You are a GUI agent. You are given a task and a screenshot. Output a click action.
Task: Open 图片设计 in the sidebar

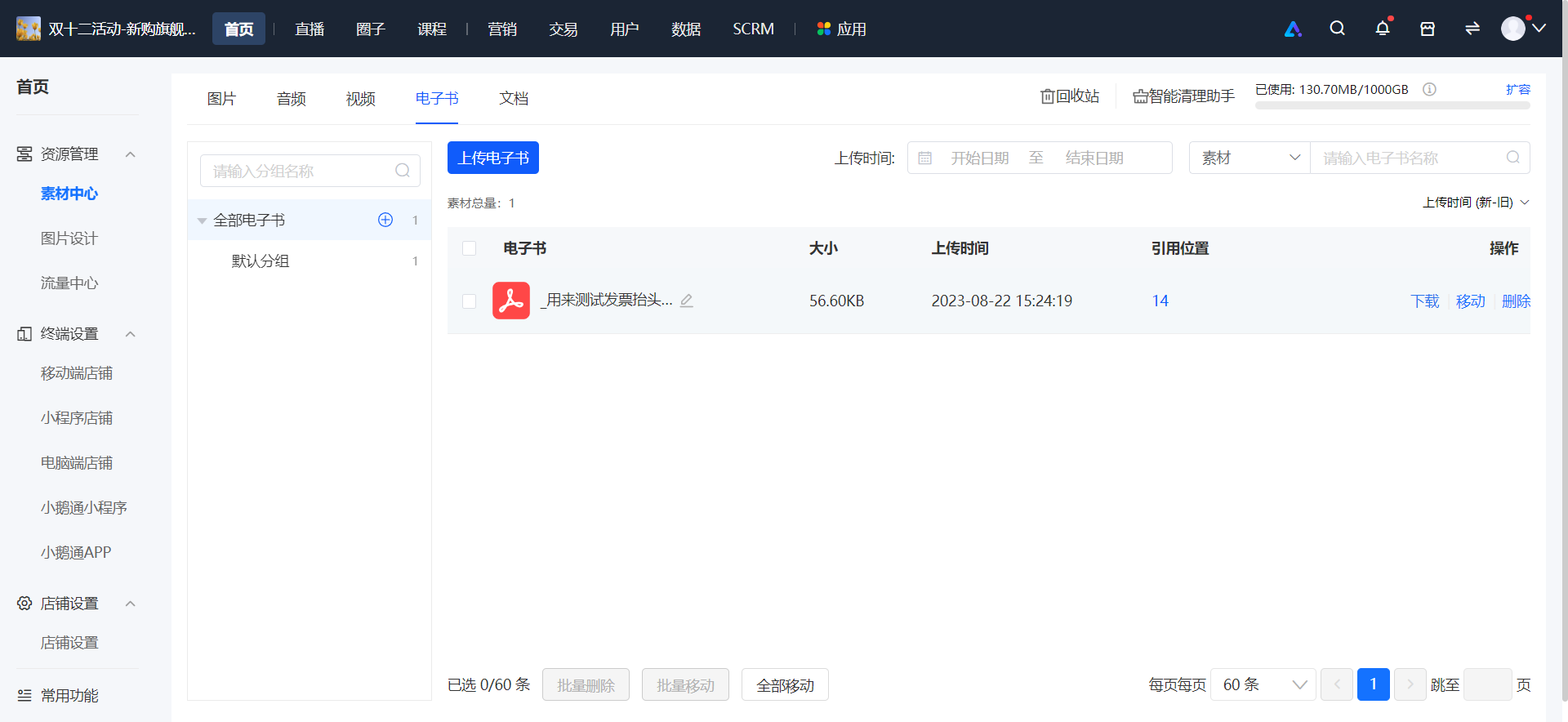coord(69,238)
